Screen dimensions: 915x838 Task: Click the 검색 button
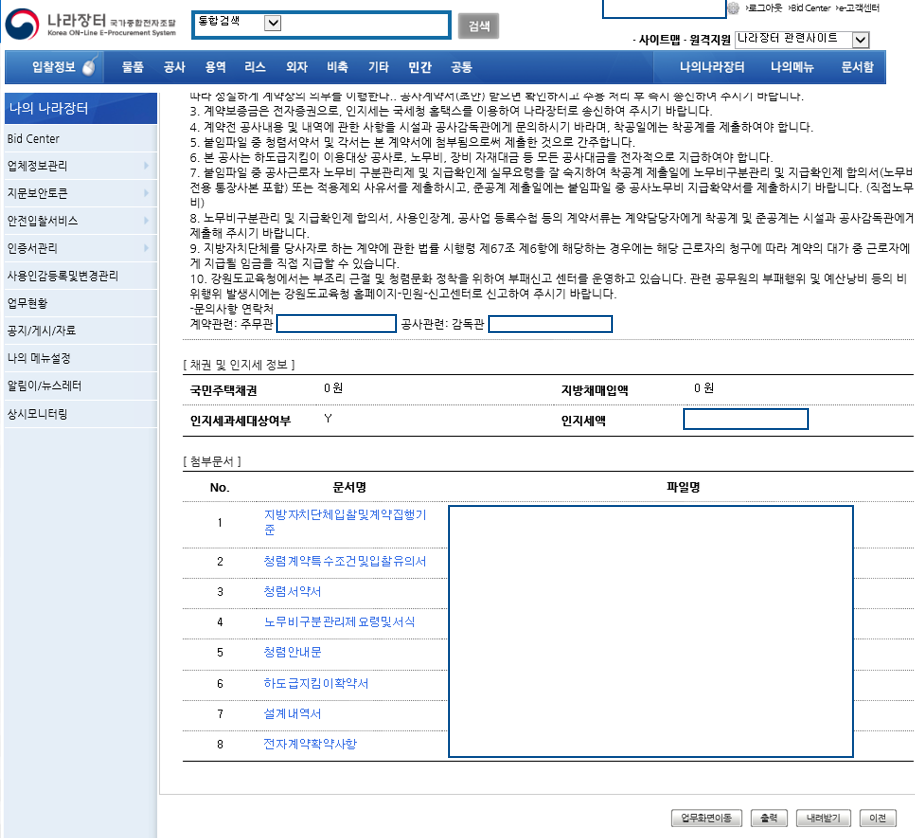479,26
